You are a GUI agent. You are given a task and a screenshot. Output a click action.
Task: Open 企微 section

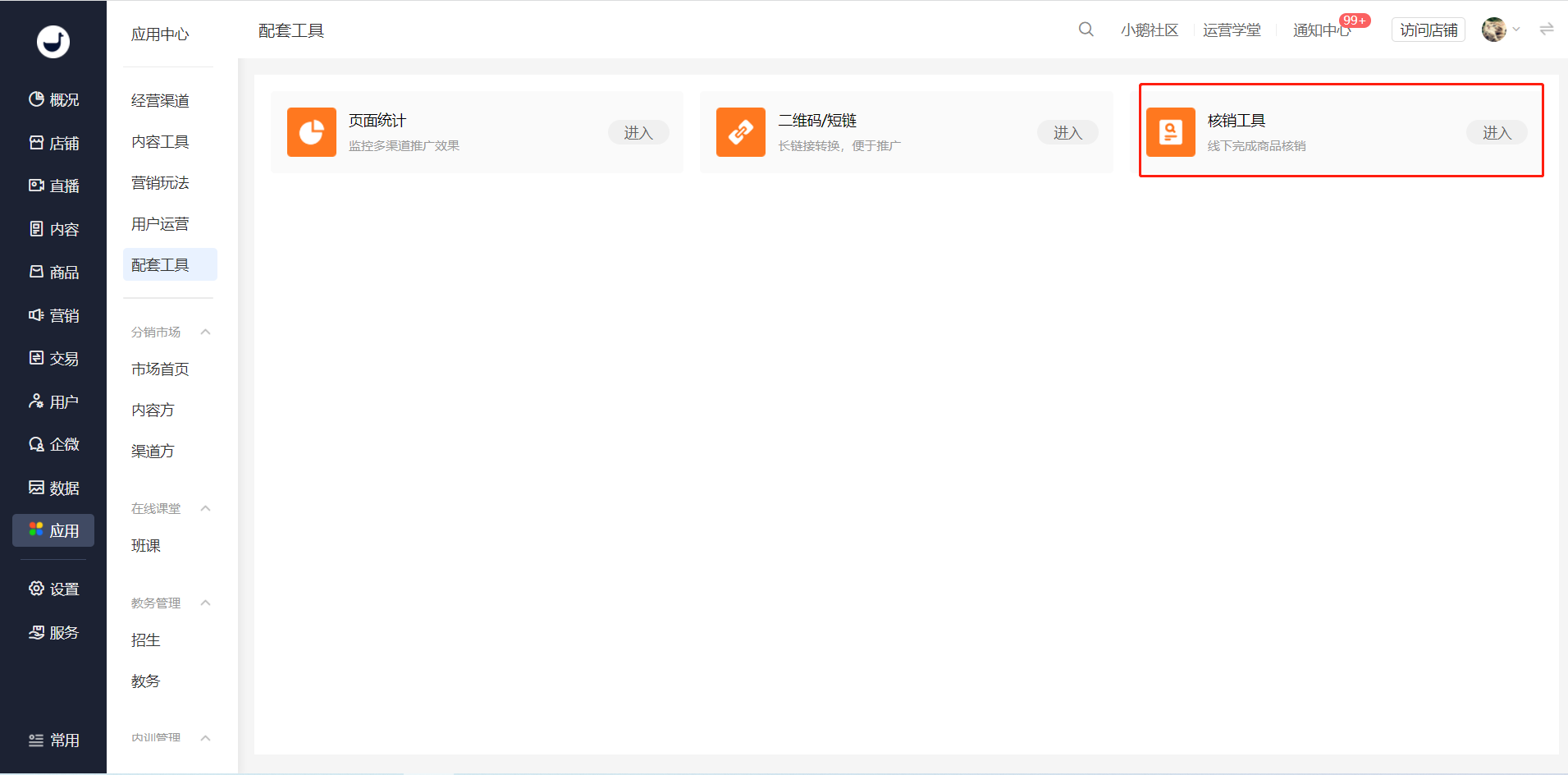[53, 444]
